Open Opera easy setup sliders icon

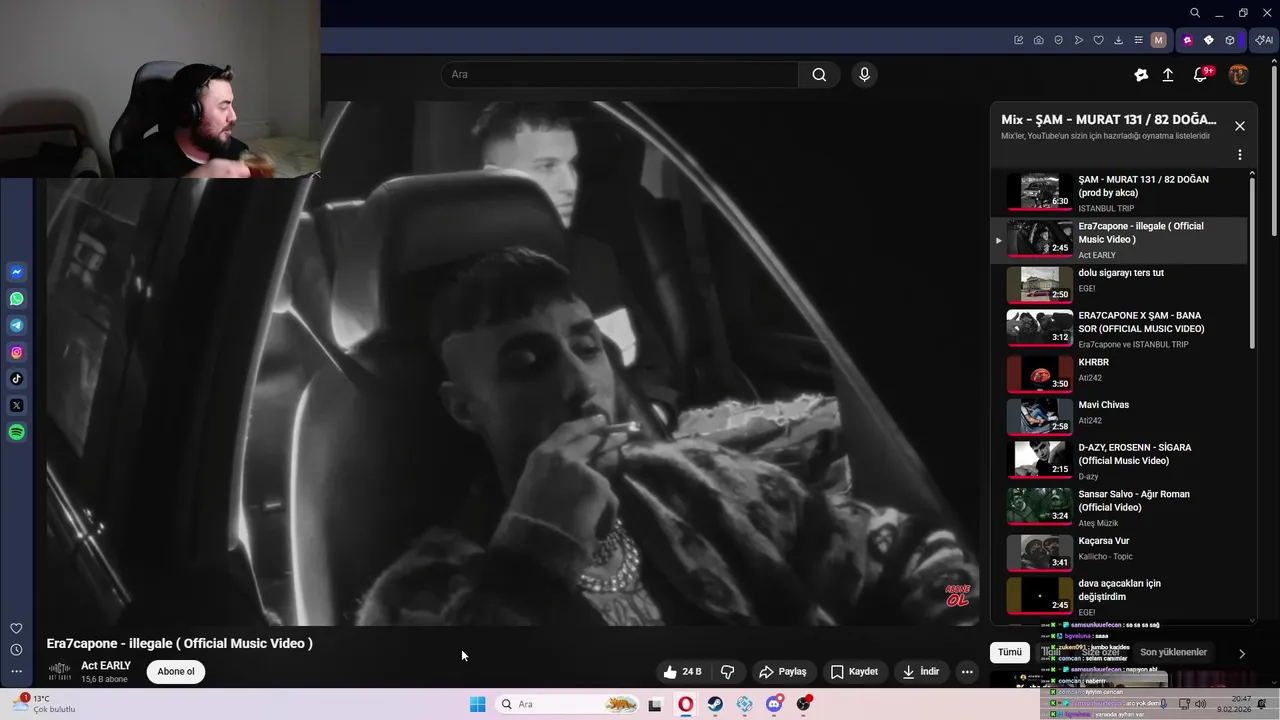pyautogui.click(x=1138, y=40)
